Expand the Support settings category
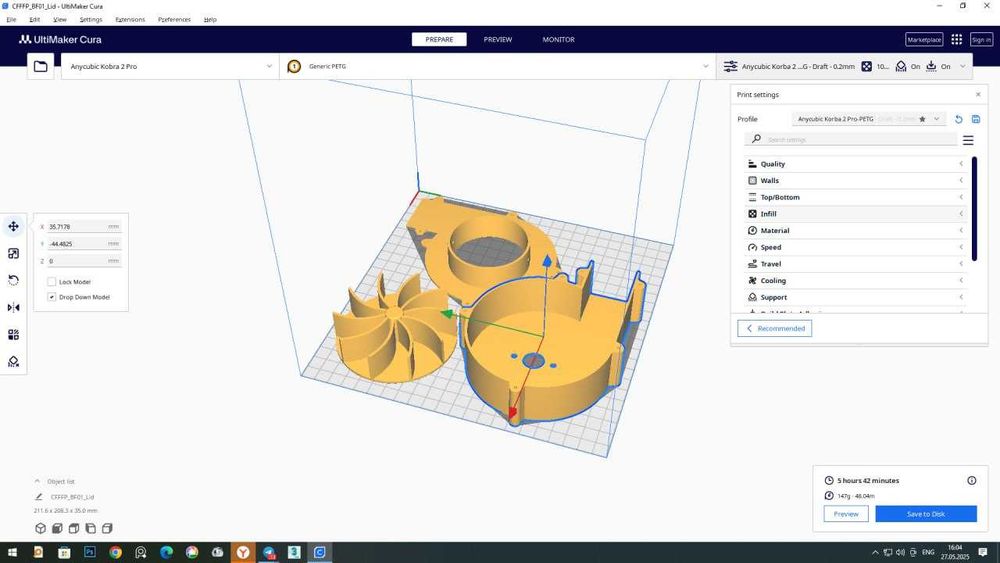The width and height of the screenshot is (1000, 563). 855,297
